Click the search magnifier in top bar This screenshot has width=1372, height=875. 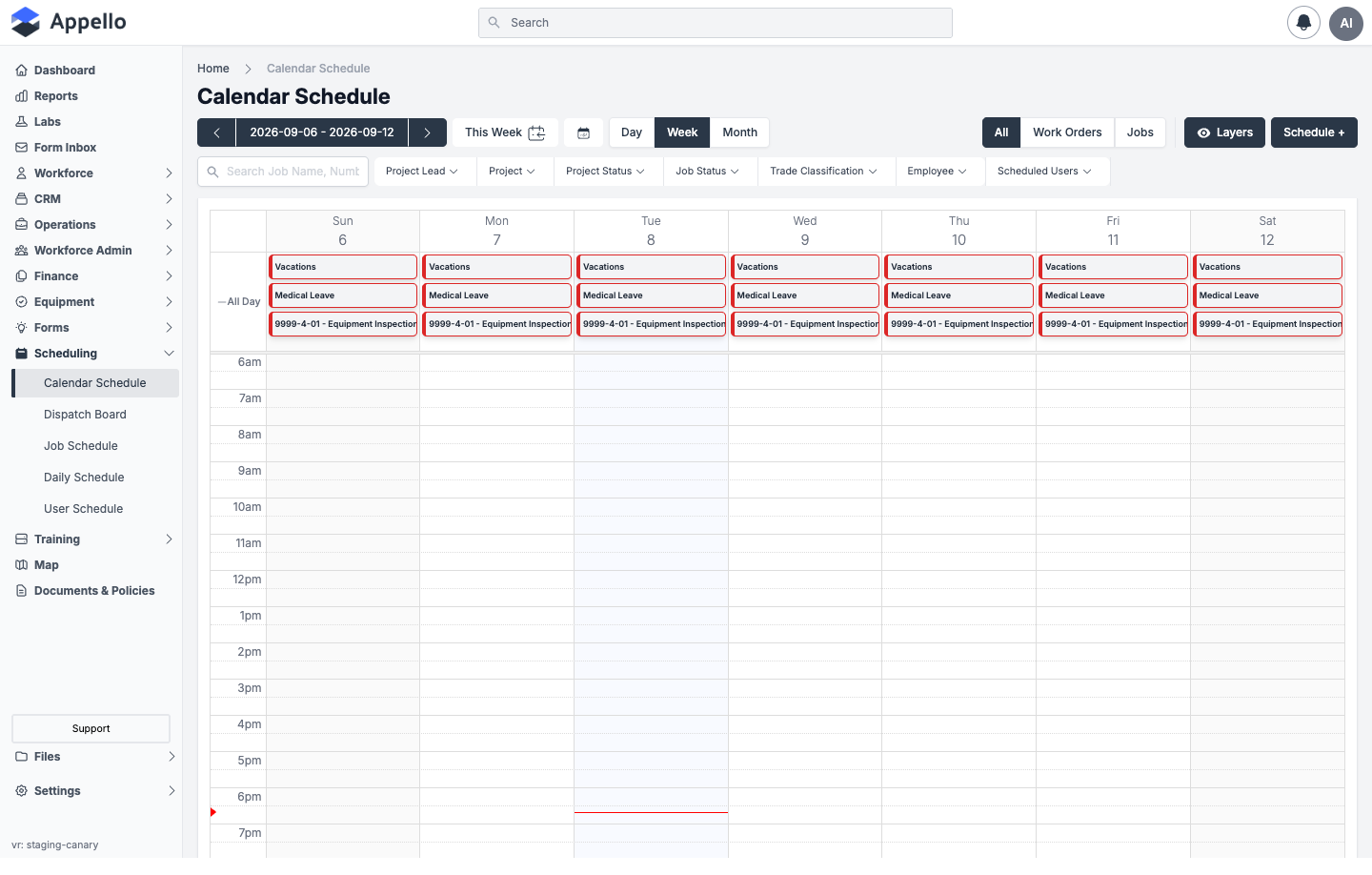click(494, 23)
